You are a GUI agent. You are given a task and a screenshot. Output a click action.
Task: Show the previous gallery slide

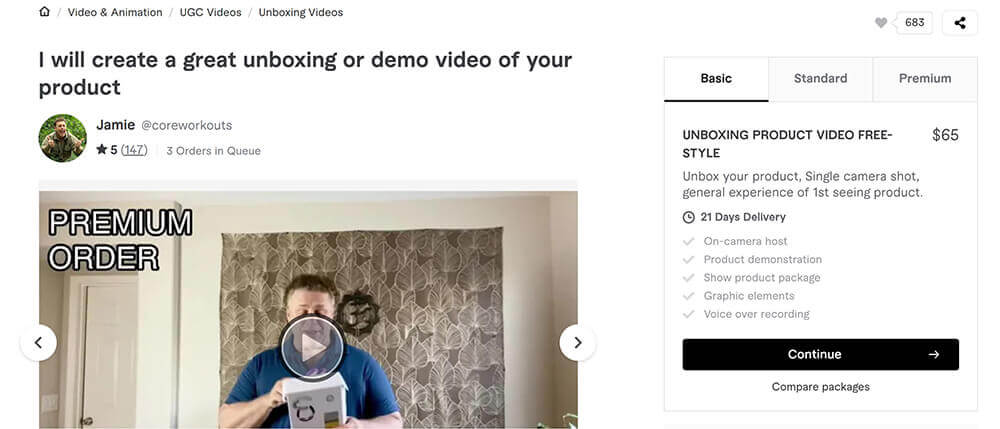pos(38,343)
